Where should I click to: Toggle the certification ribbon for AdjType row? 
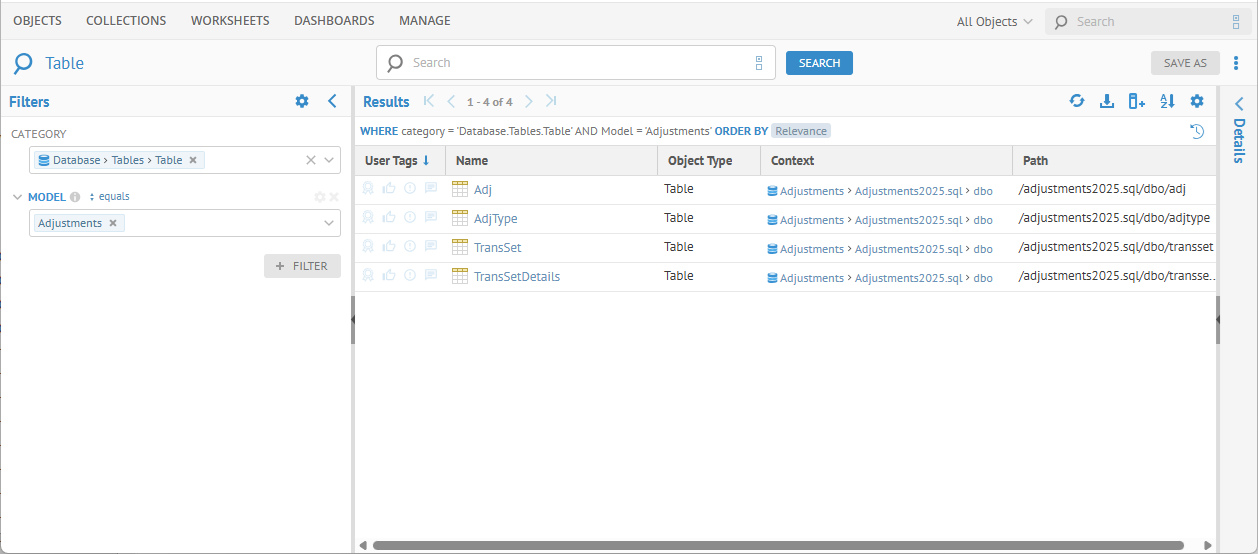(x=368, y=218)
